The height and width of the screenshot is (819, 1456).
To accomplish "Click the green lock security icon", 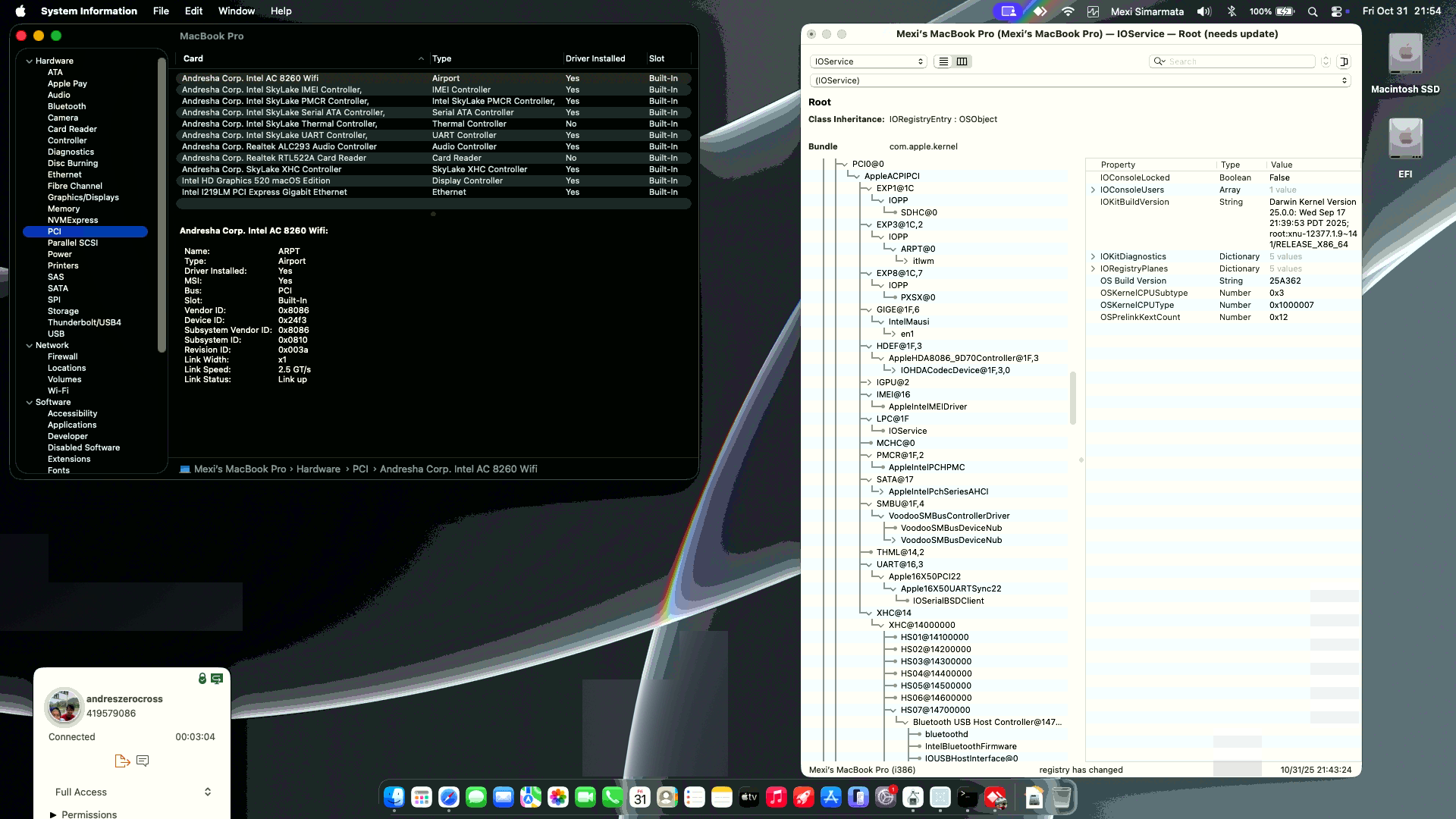I will pyautogui.click(x=202, y=679).
